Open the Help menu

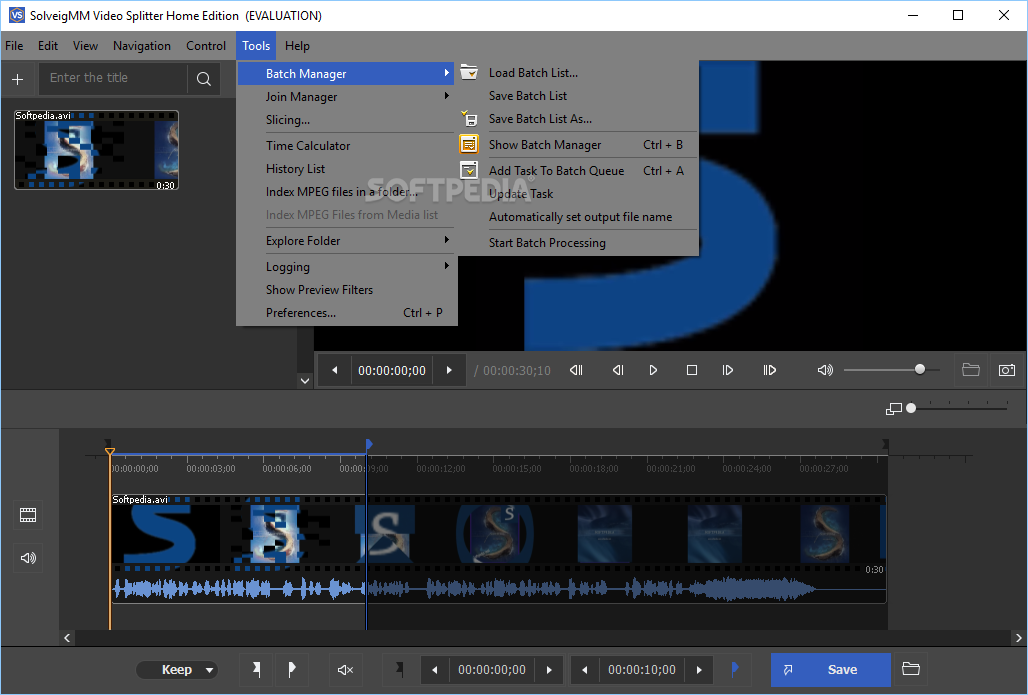tap(297, 46)
